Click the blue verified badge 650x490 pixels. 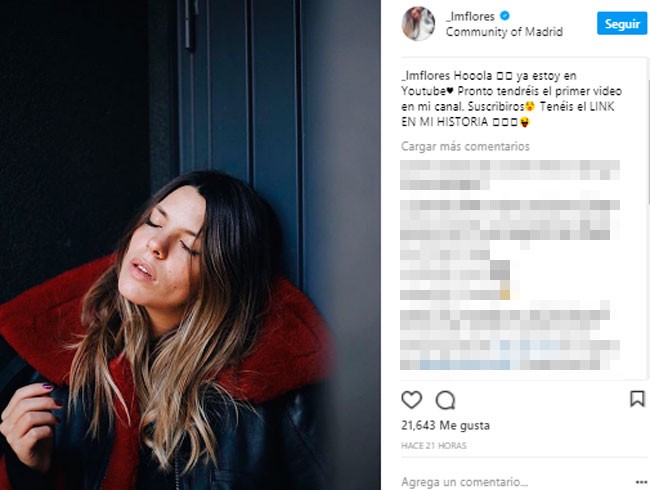[504, 16]
